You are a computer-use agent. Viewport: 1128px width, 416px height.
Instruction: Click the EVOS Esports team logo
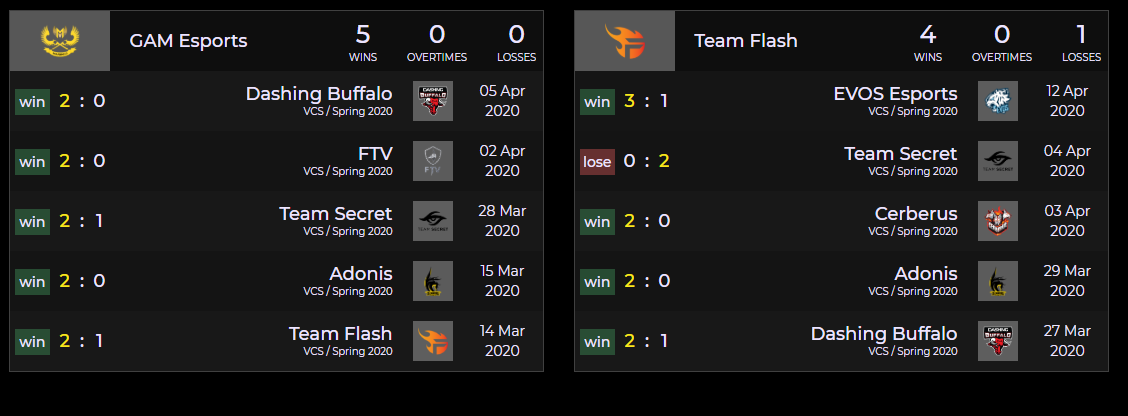tap(998, 101)
